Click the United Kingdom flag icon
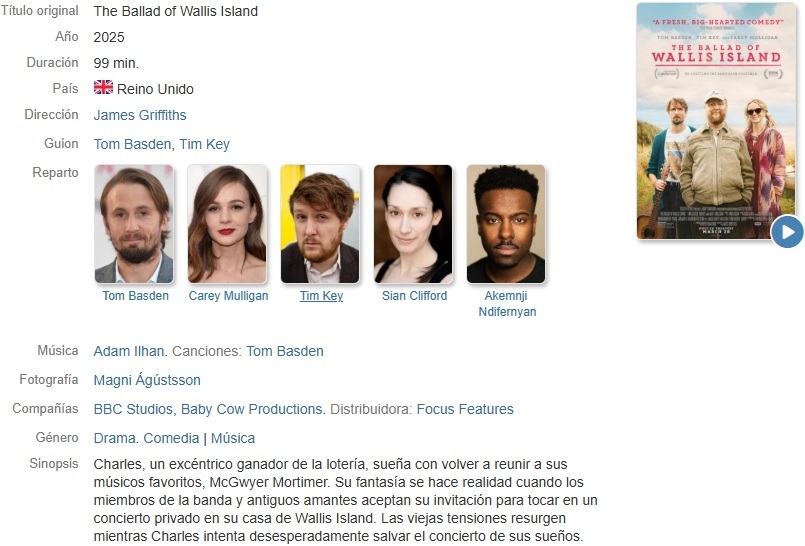 coord(103,87)
